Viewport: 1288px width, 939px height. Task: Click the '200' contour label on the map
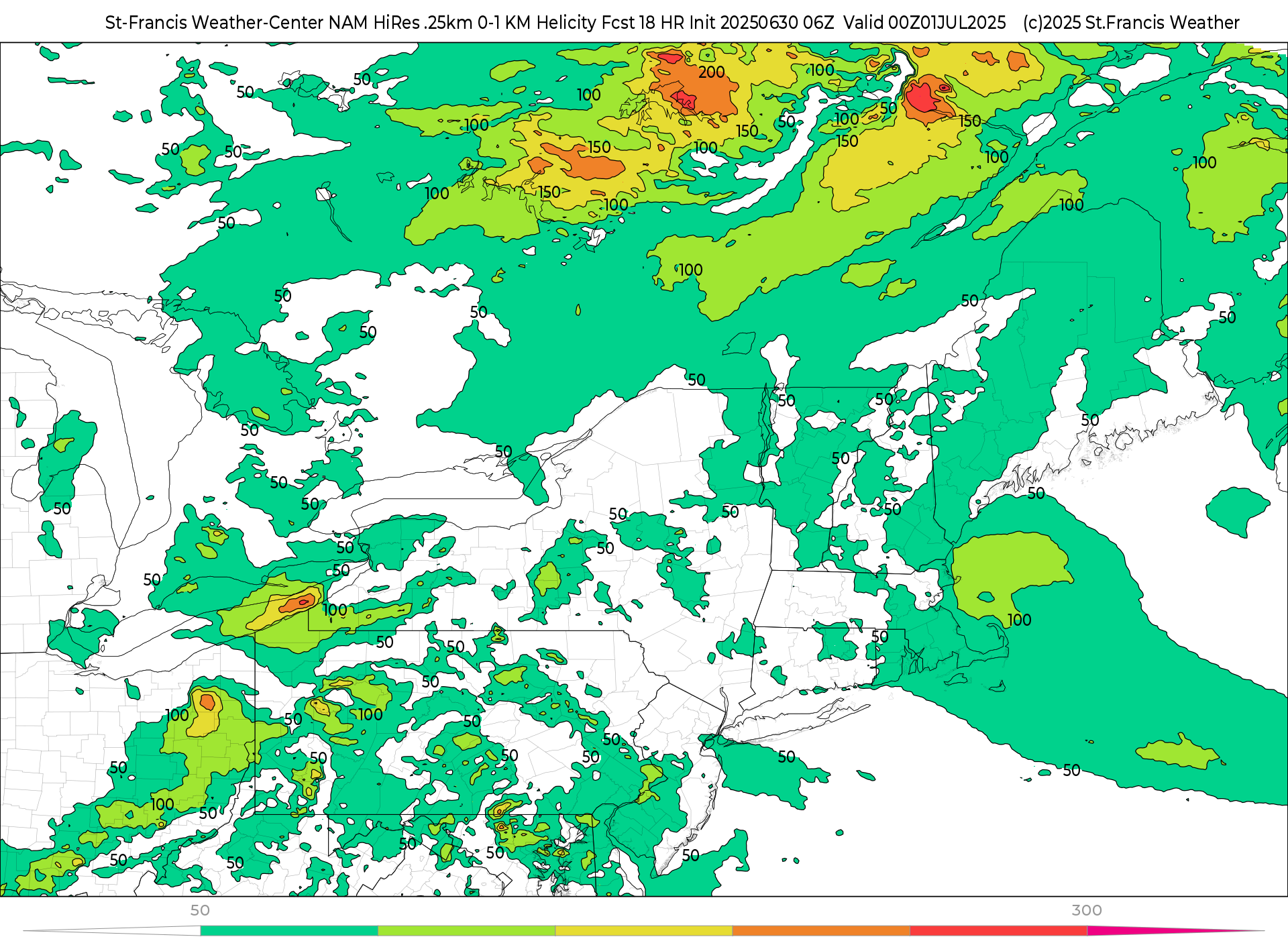click(712, 72)
